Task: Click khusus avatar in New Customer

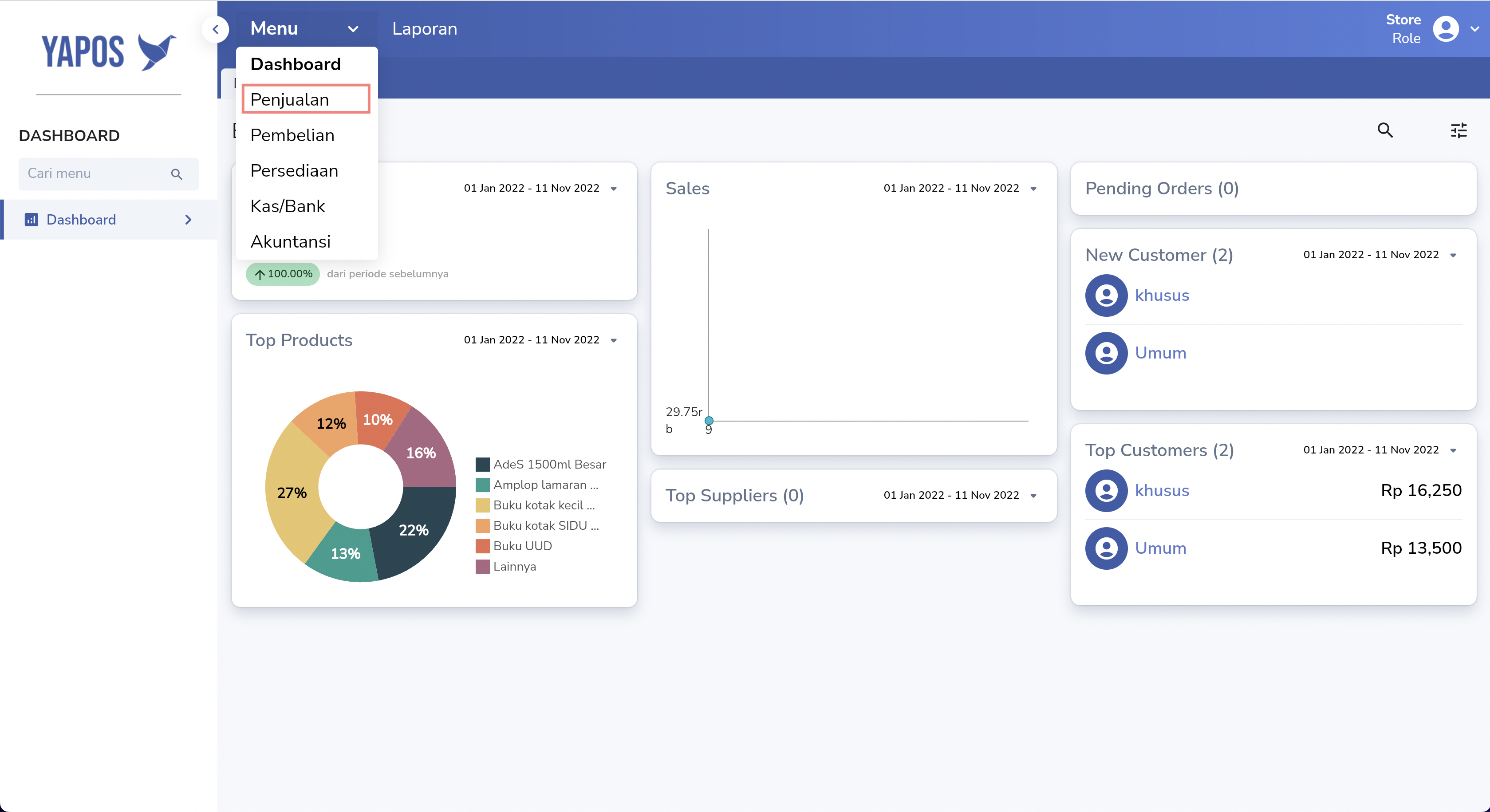Action: point(1106,296)
